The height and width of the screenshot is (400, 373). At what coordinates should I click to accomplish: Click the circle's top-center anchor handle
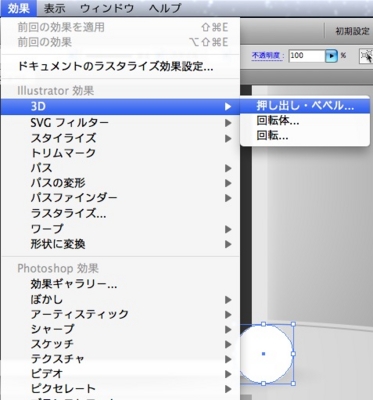click(x=263, y=324)
